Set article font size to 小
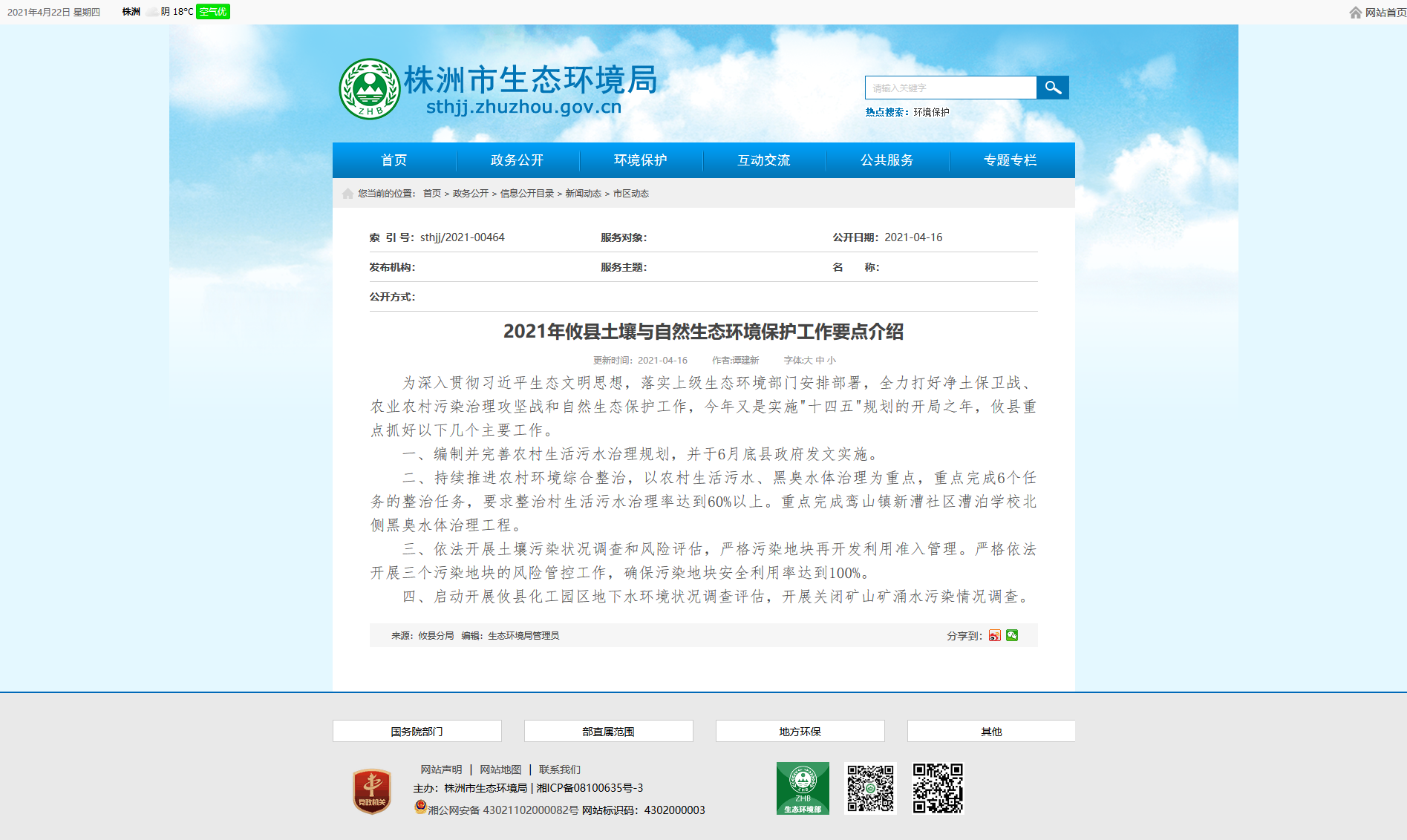1407x840 pixels. click(x=832, y=361)
